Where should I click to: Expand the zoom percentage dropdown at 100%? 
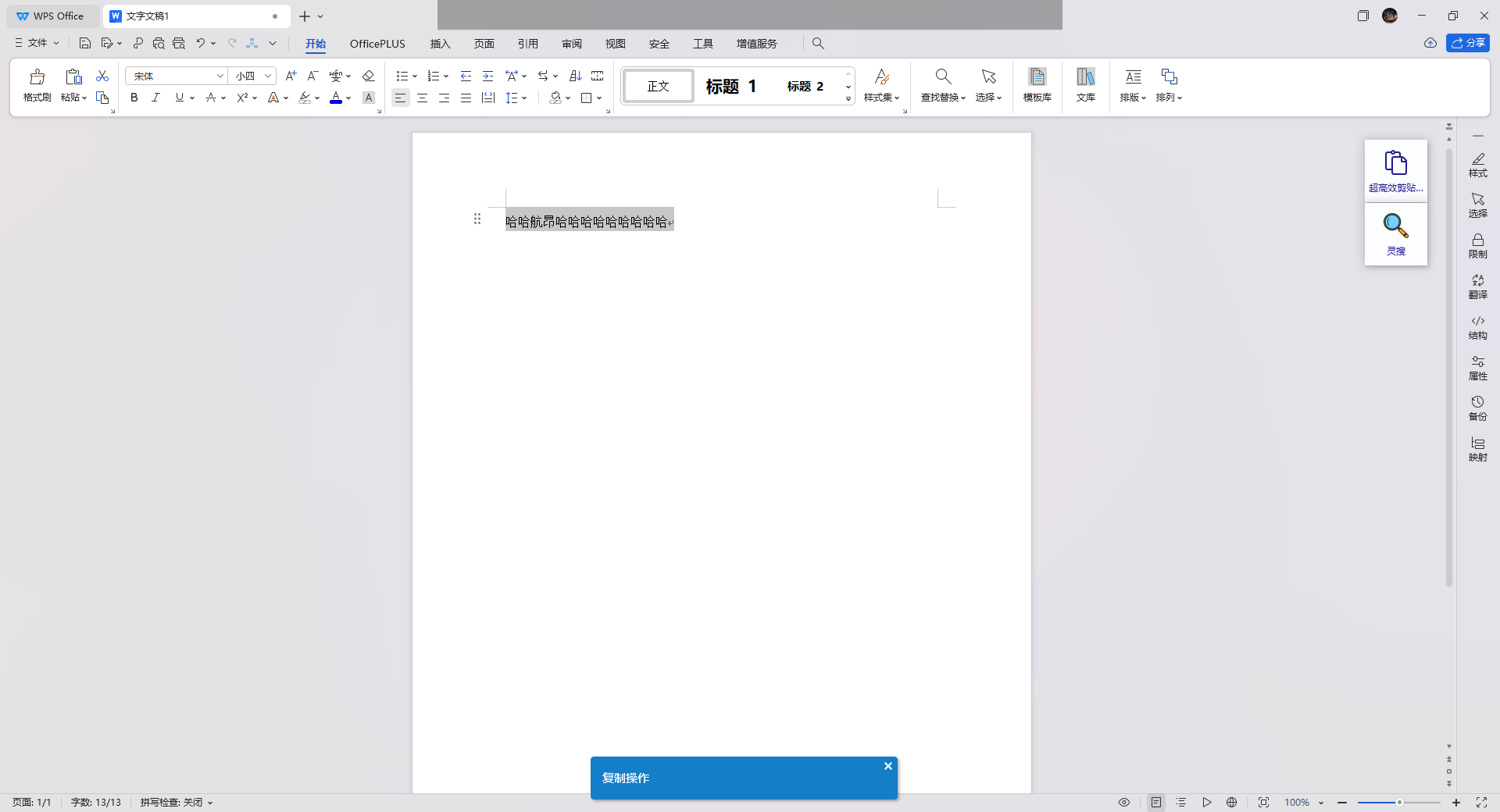point(1321,803)
